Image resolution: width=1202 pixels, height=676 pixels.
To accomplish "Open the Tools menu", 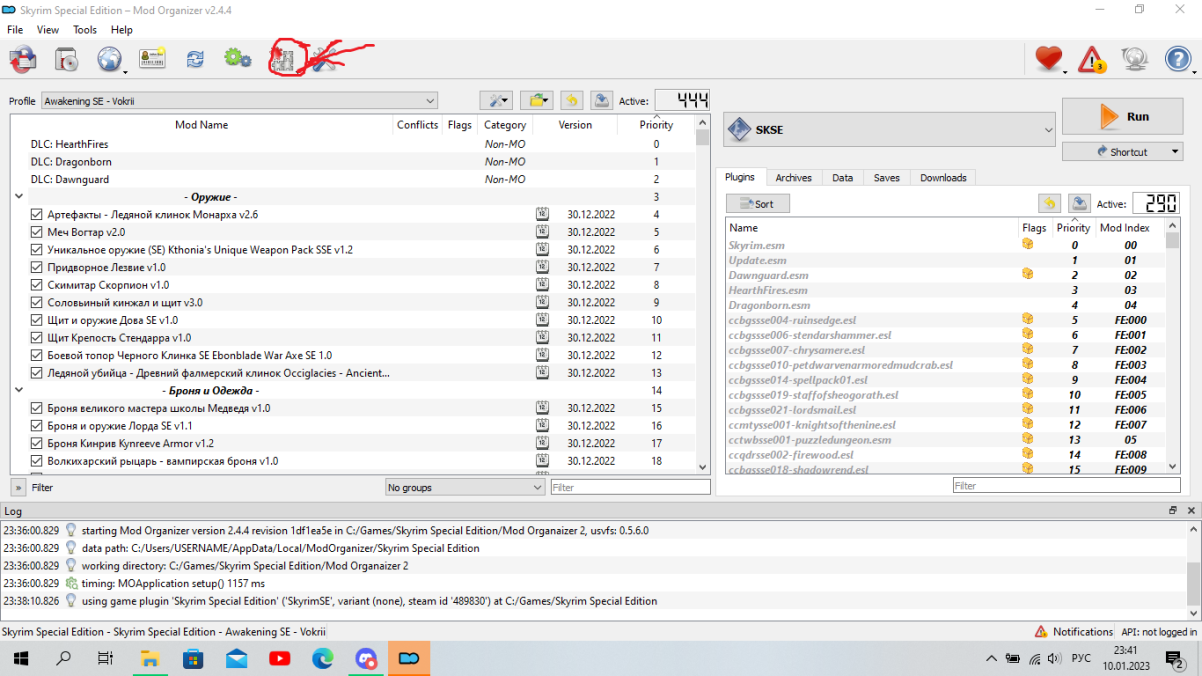I will (x=85, y=30).
